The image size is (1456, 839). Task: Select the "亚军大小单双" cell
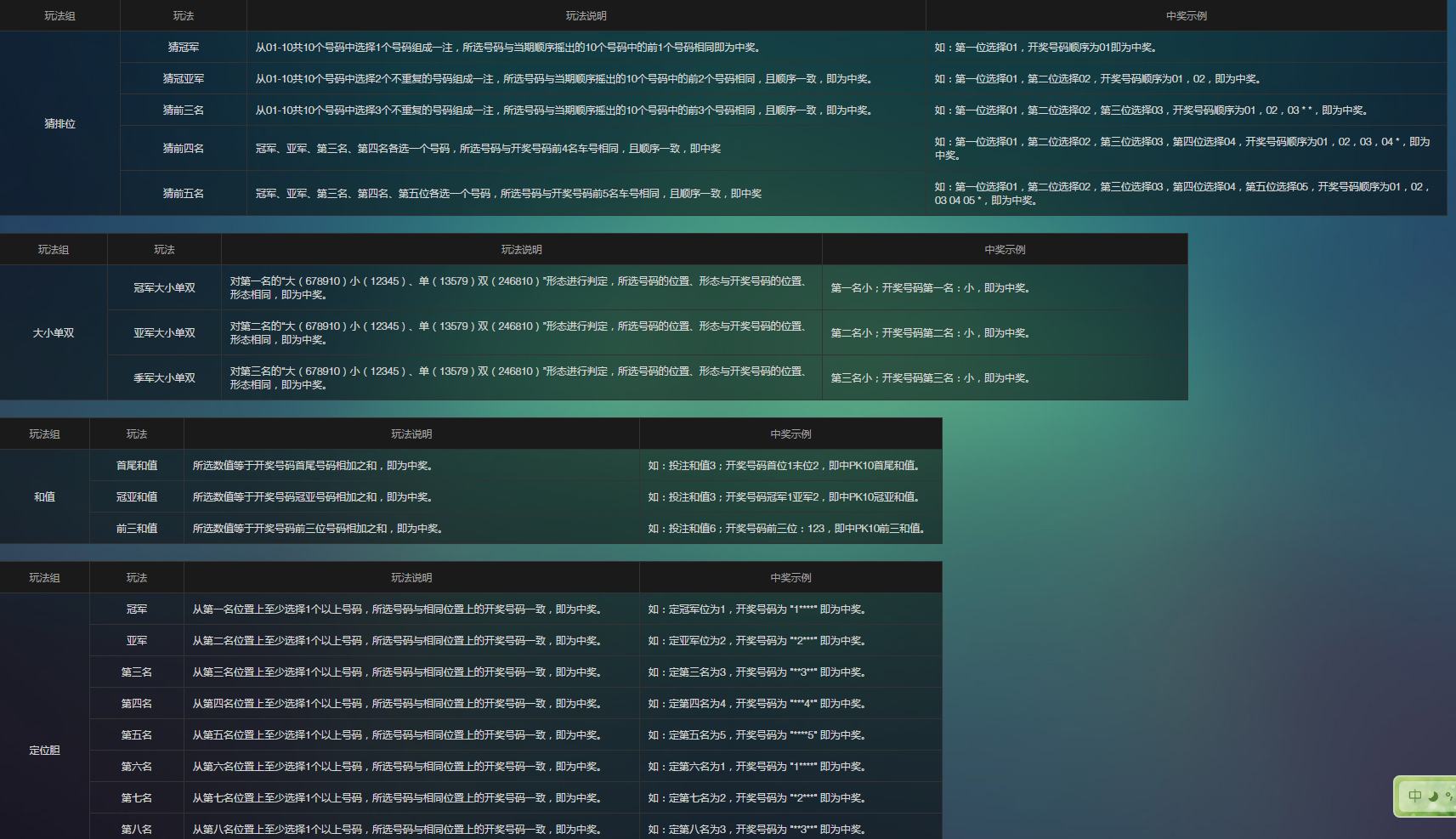click(x=164, y=333)
